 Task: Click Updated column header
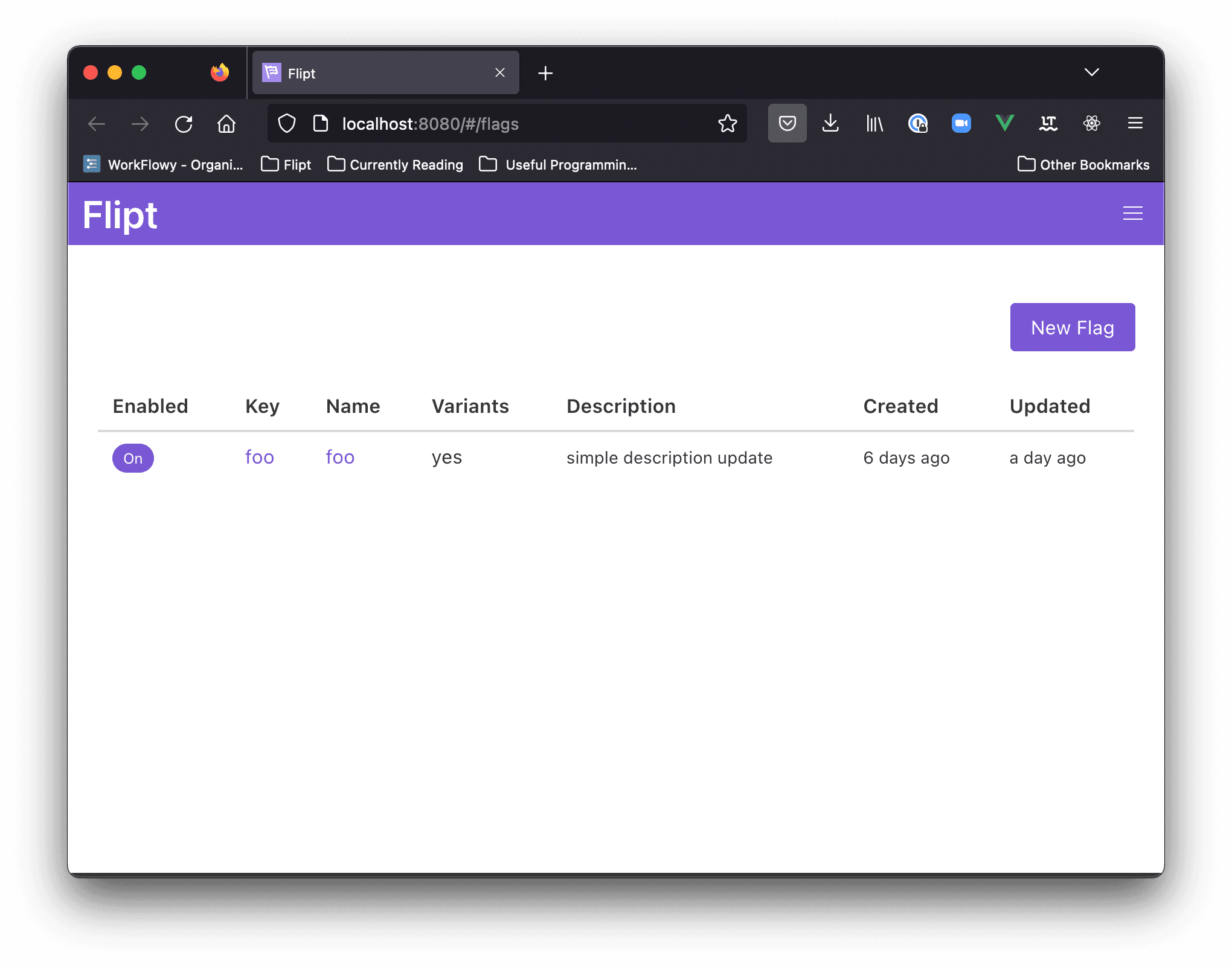1050,406
